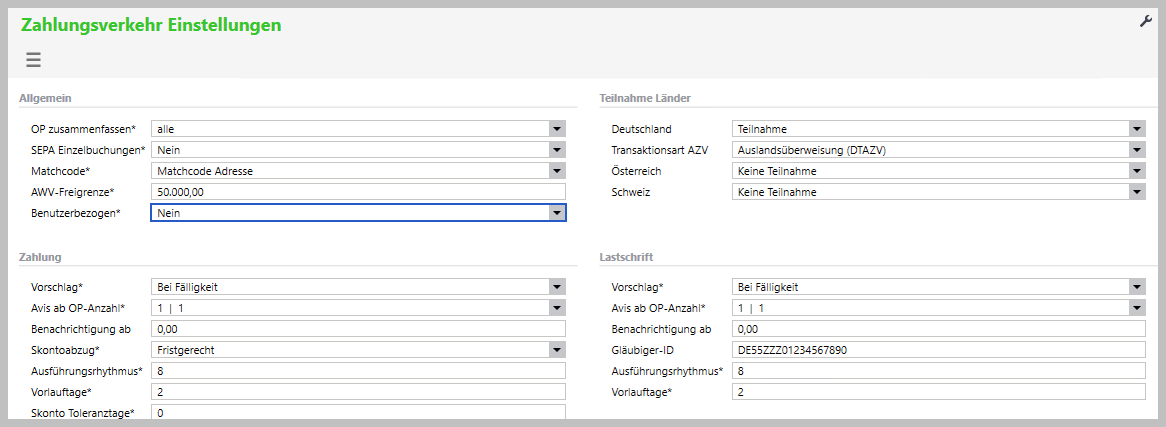Screen dimensions: 1166x427
Task: Expand the Österreich participation dropdown
Action: pos(1137,171)
